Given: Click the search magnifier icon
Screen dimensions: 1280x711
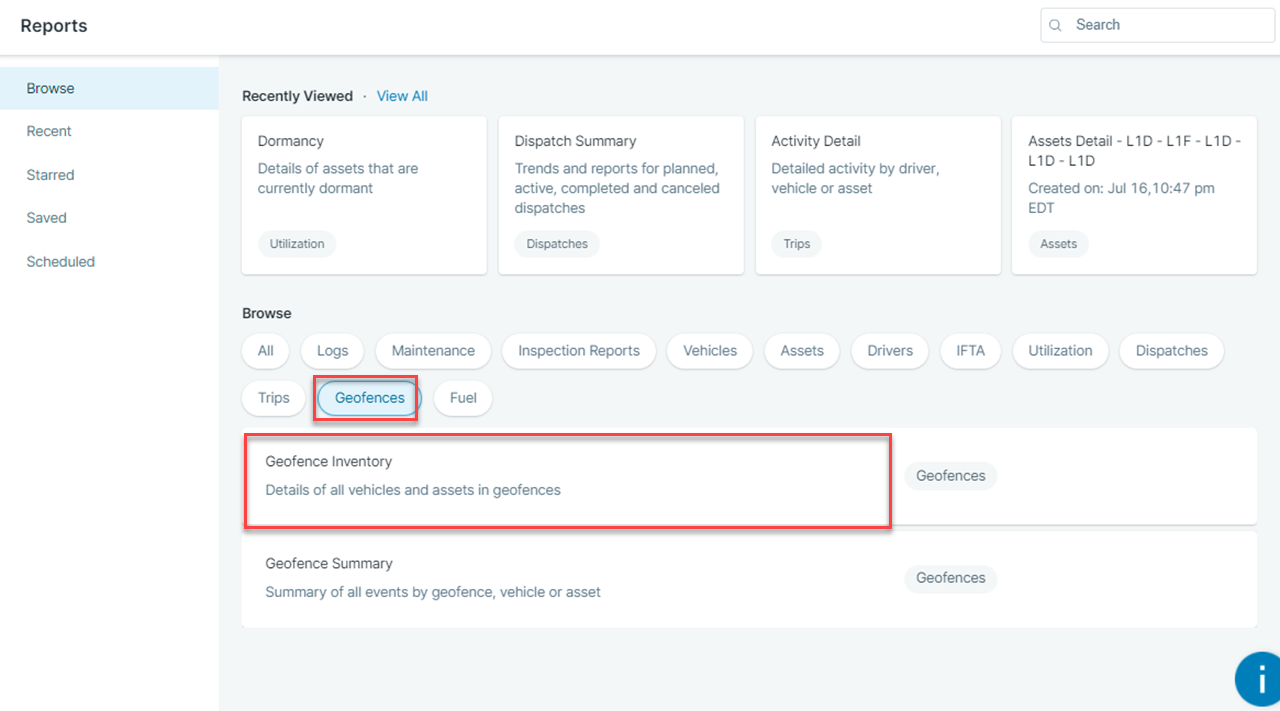Looking at the screenshot, I should pyautogui.click(x=1055, y=25).
